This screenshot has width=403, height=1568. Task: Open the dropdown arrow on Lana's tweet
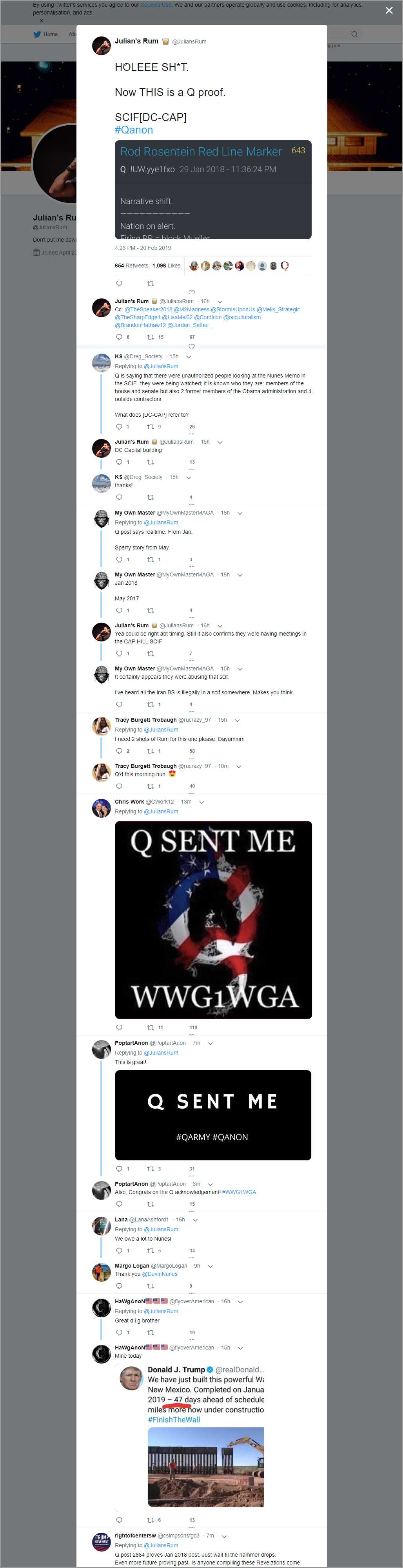click(x=194, y=1219)
